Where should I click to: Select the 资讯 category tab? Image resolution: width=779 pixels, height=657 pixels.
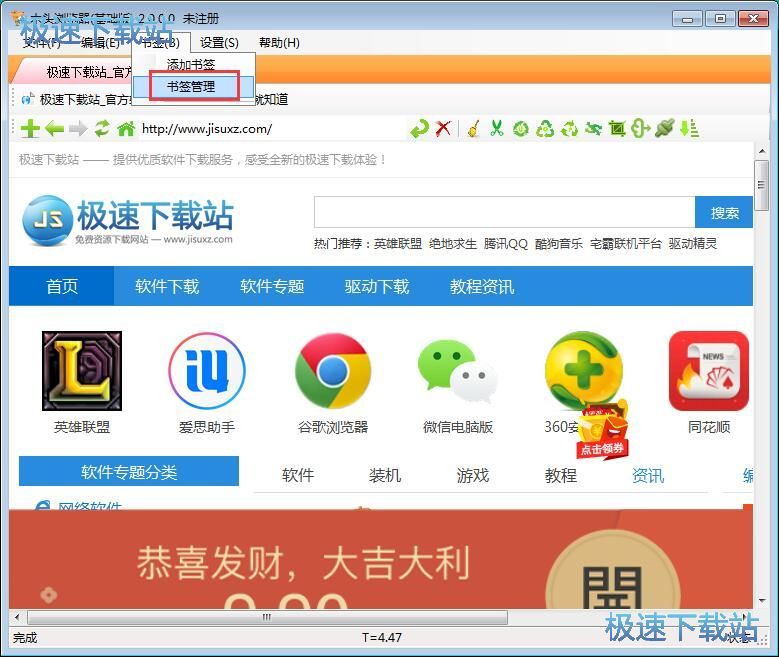pos(648,475)
